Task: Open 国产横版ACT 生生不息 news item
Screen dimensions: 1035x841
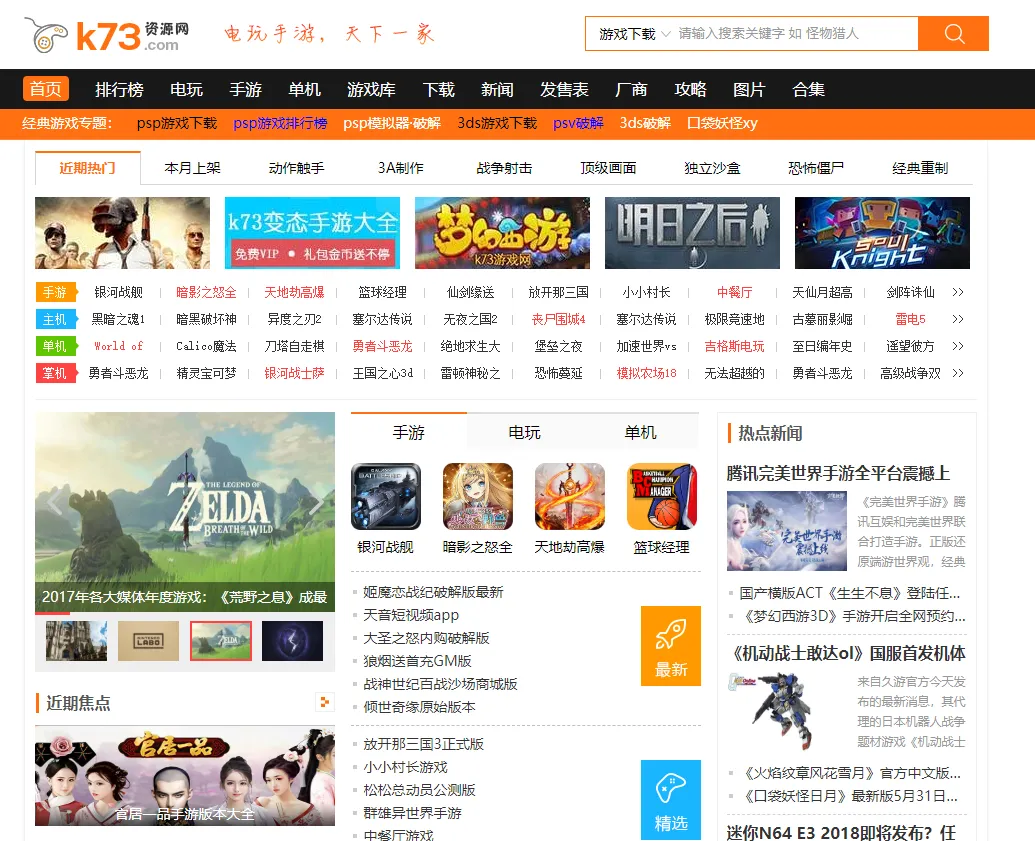Action: tap(850, 593)
